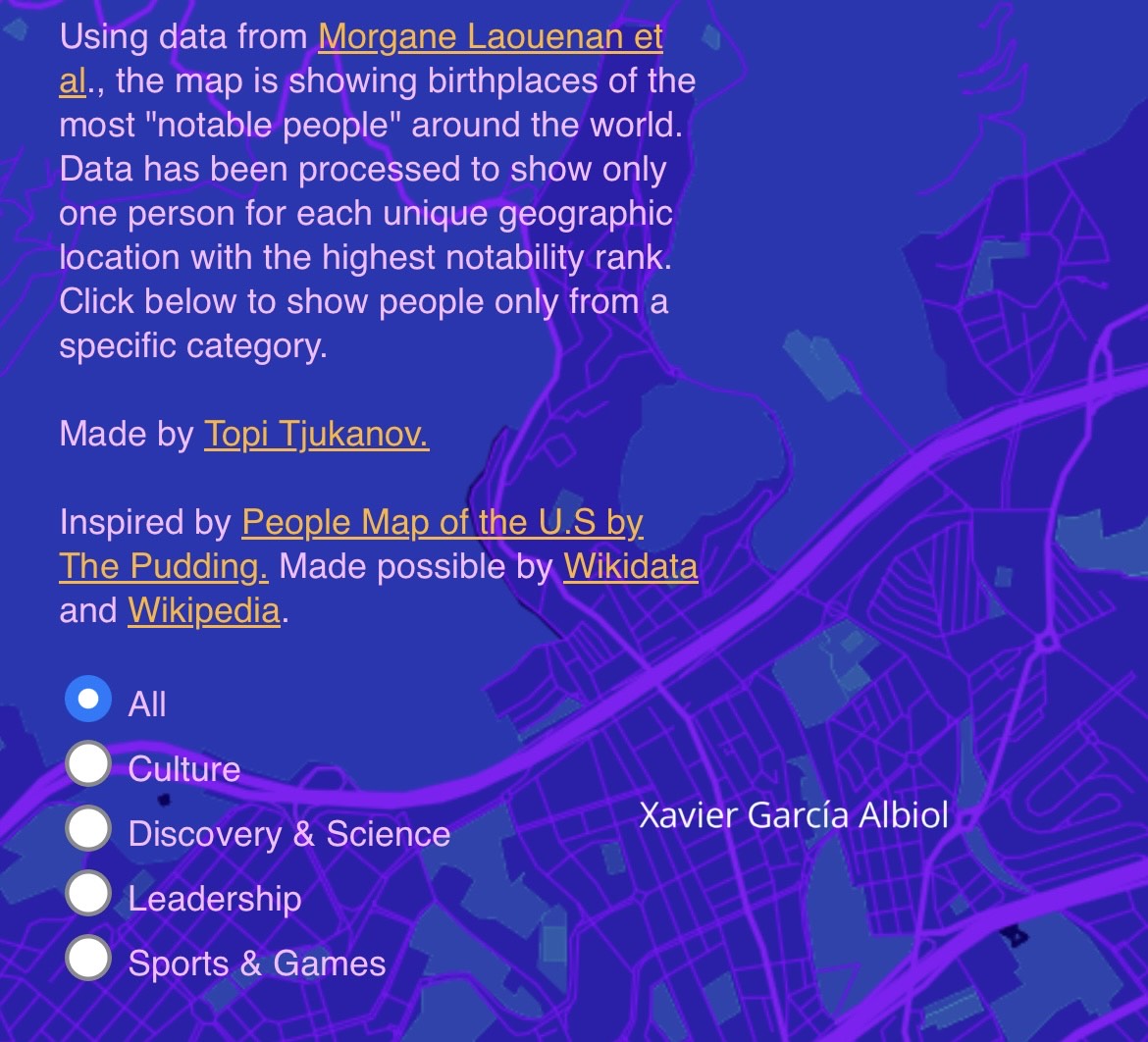Image resolution: width=1148 pixels, height=1042 pixels.
Task: Open the Morgane Laouenan et al. link
Action: point(490,38)
